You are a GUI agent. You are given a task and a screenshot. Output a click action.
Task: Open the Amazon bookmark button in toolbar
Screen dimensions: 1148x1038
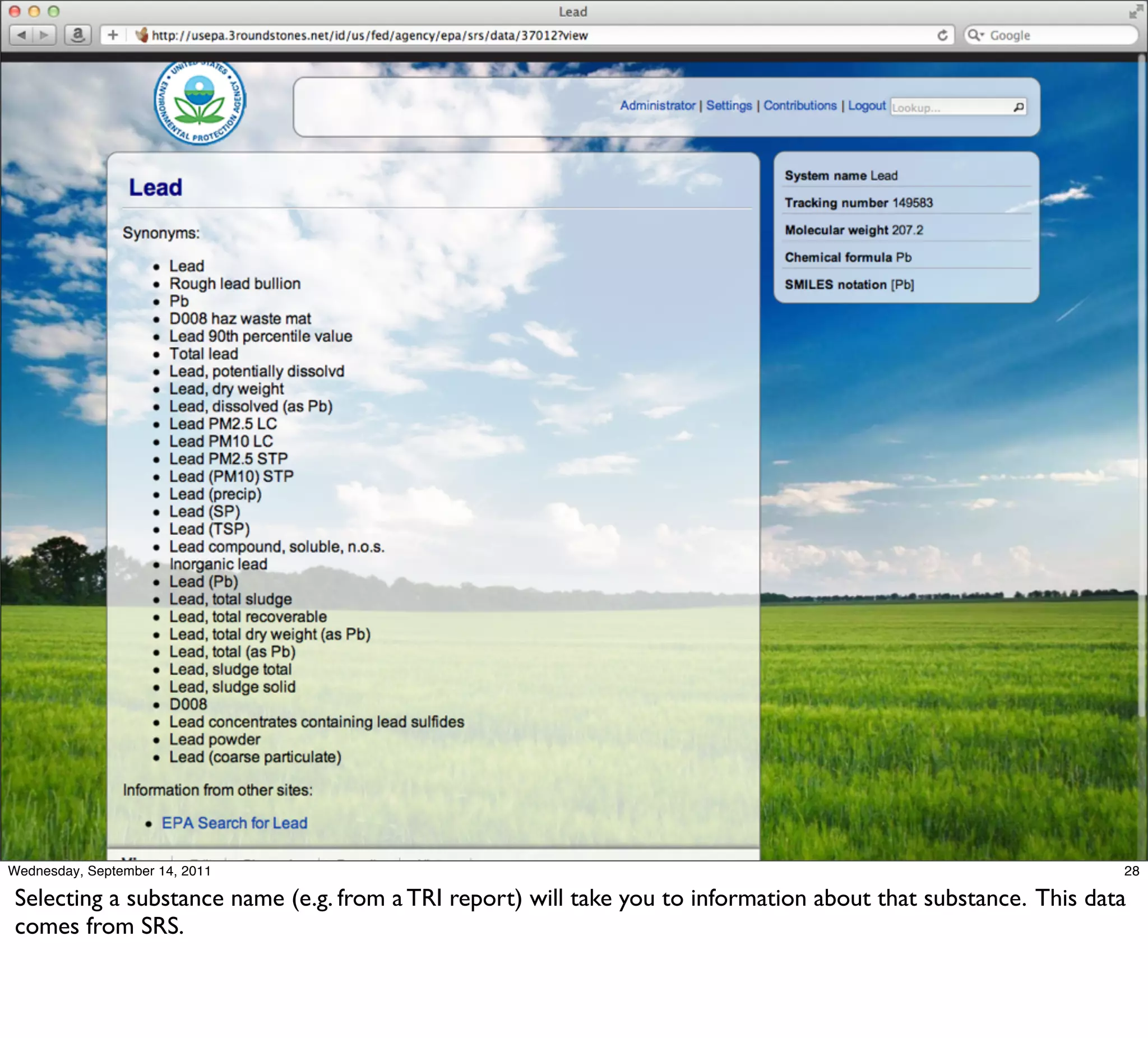(78, 35)
